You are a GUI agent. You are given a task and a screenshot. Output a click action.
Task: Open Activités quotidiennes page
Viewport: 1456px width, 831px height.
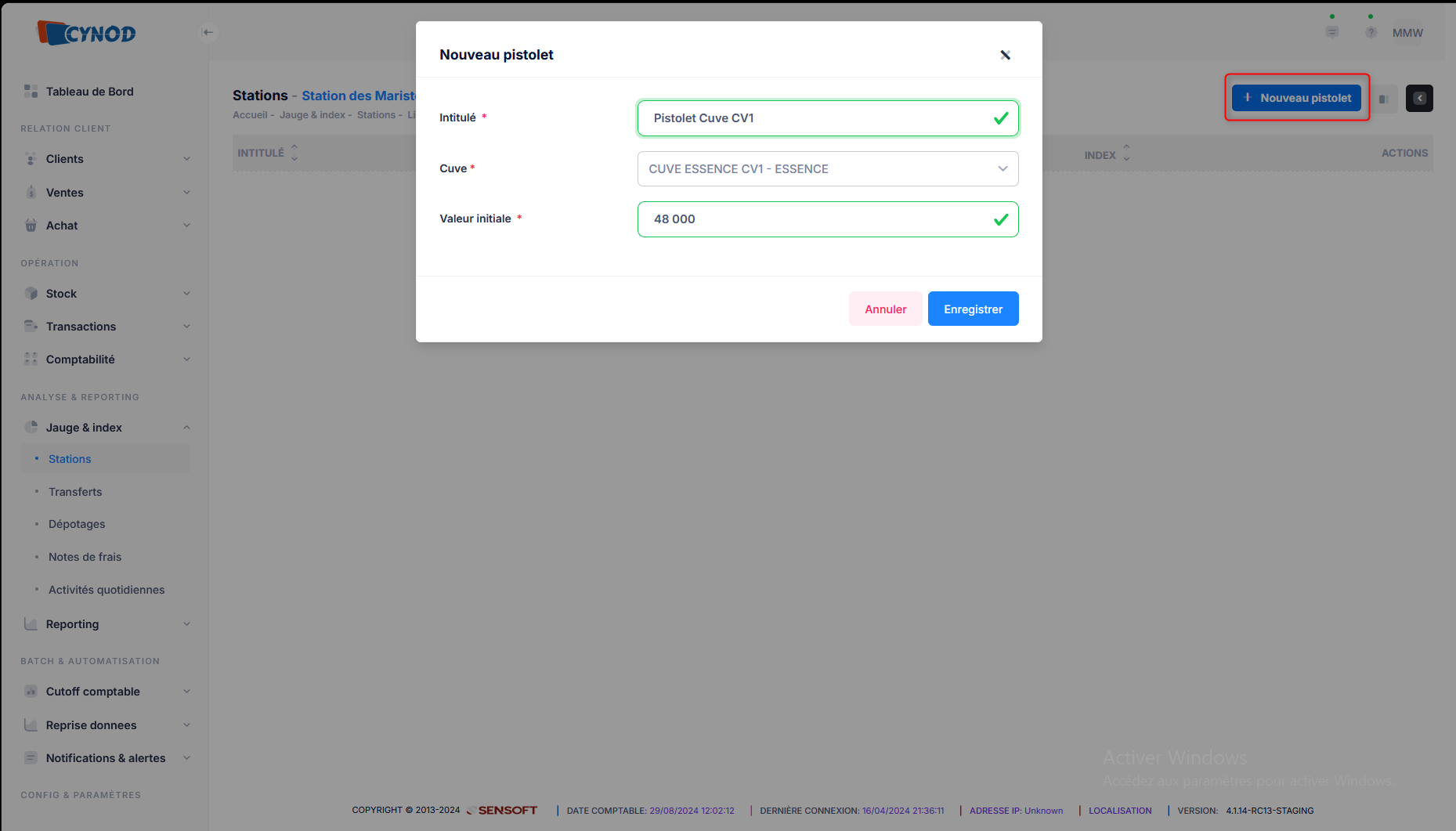[107, 590]
